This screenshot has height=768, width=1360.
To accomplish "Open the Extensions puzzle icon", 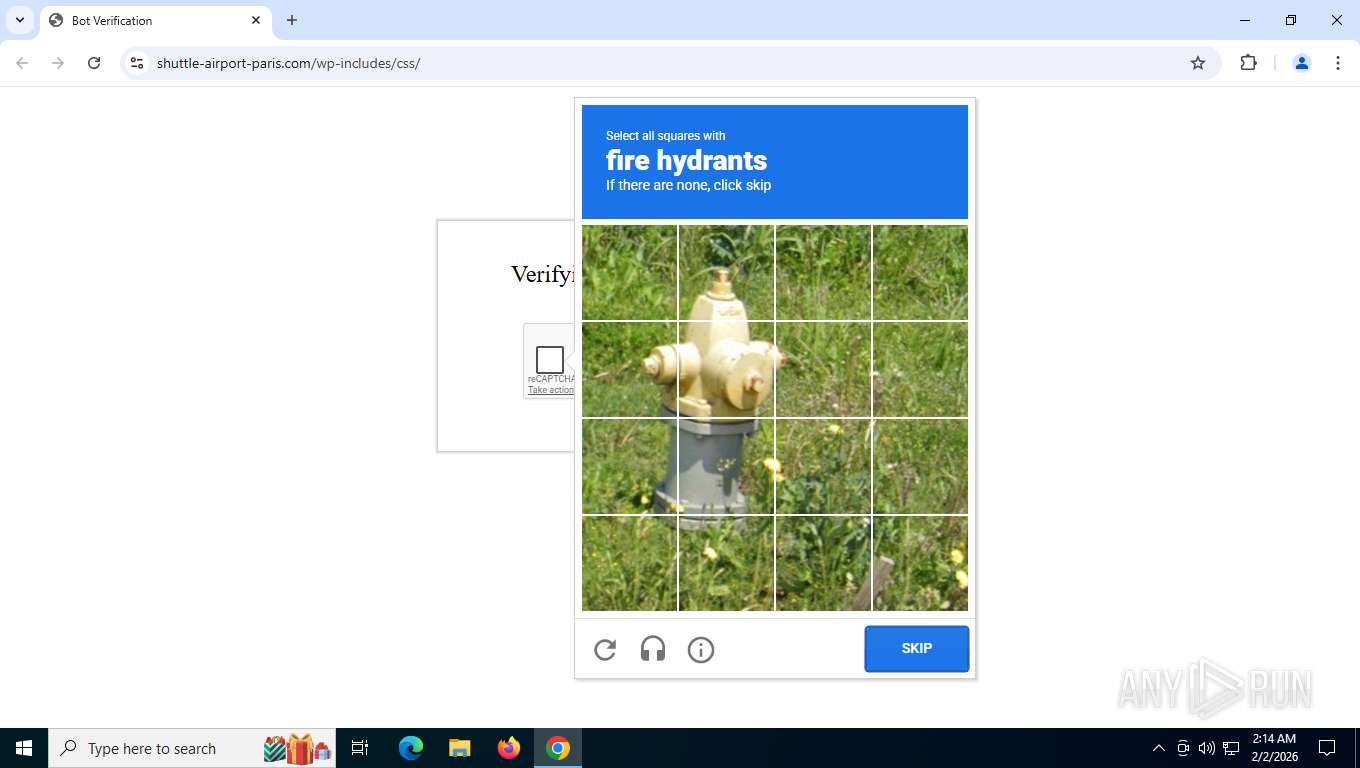I will tap(1248, 63).
